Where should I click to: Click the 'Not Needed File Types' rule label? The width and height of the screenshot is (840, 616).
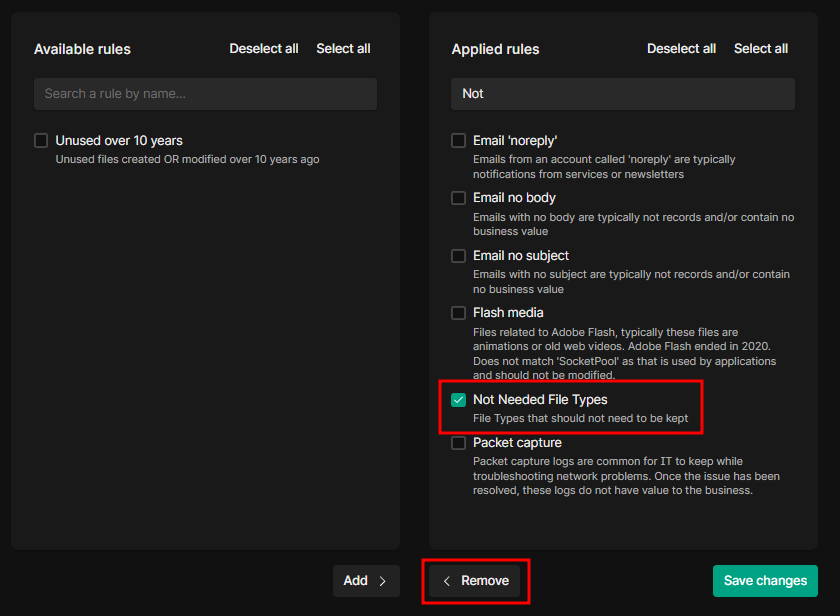pos(540,400)
